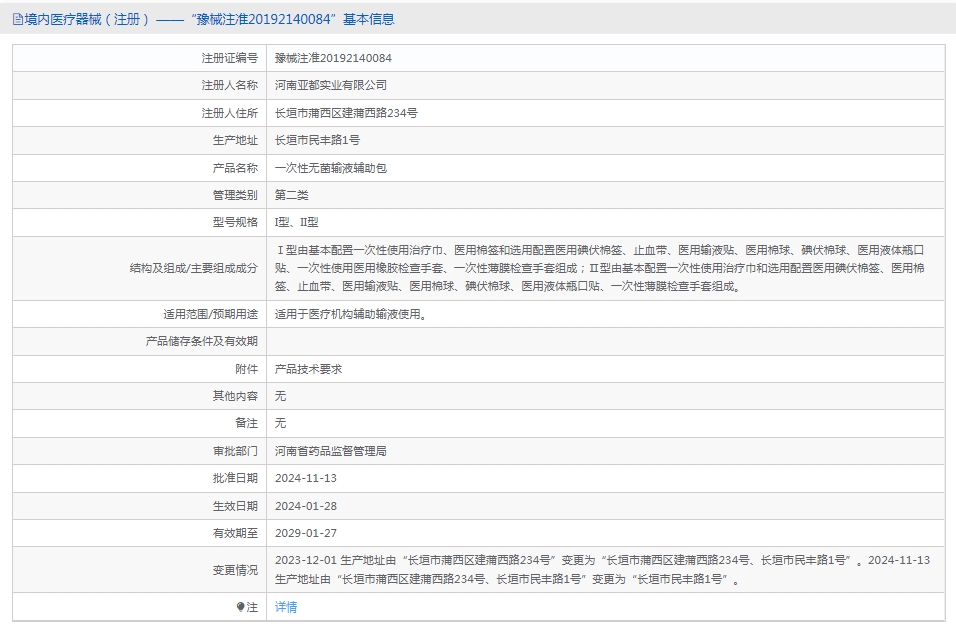Select model specification Ⅰ型、Ⅱ型
Image resolution: width=956 pixels, height=628 pixels.
[x=296, y=222]
